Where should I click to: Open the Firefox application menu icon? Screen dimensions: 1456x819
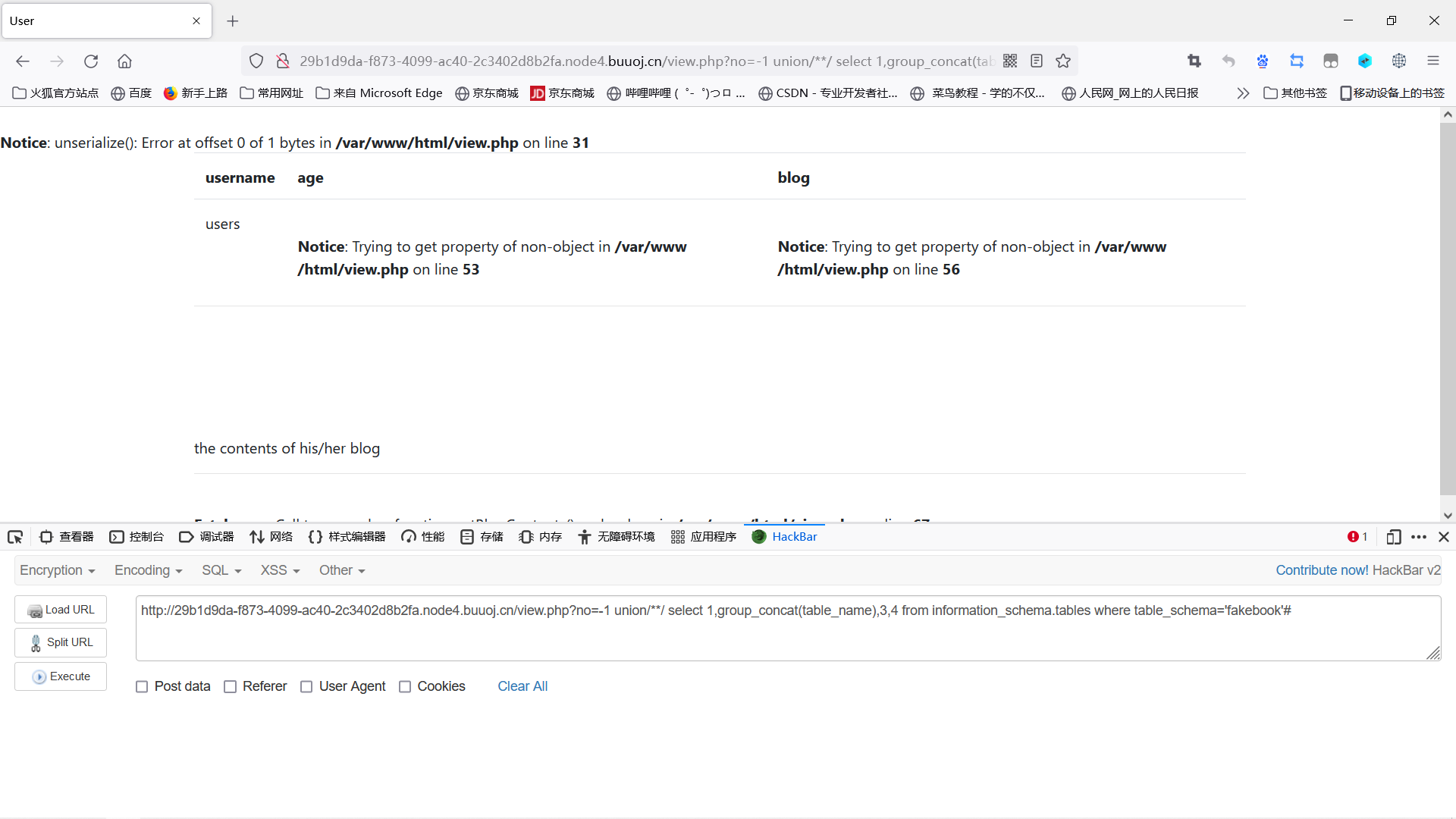tap(1432, 61)
